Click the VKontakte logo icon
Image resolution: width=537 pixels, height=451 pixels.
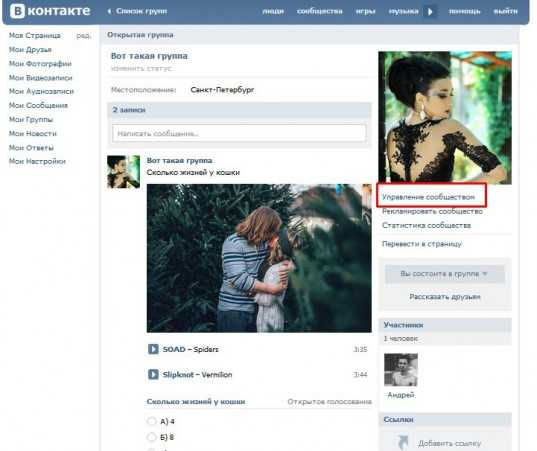(17, 11)
